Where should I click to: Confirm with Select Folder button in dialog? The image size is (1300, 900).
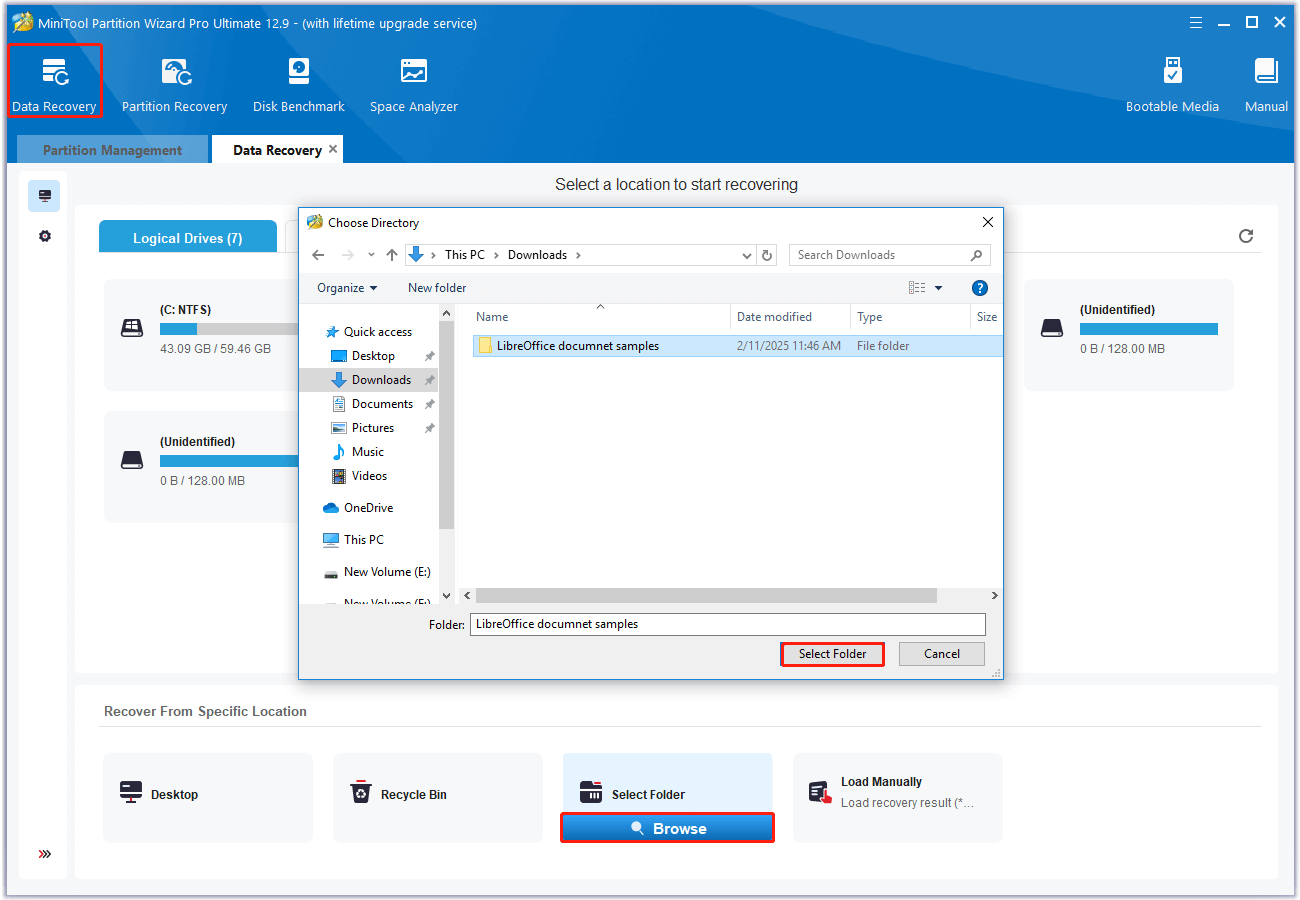[x=832, y=654]
